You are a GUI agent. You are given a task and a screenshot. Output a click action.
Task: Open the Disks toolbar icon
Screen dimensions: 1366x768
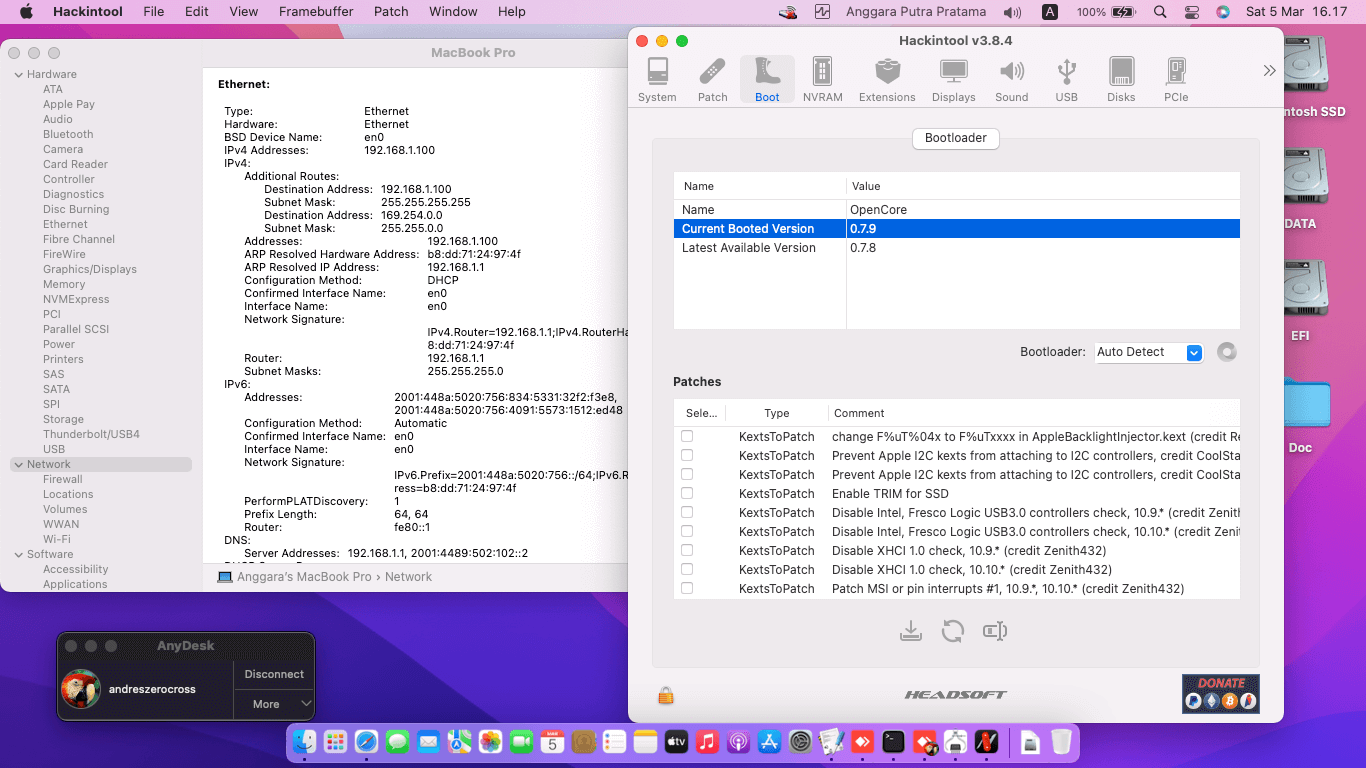(1121, 80)
